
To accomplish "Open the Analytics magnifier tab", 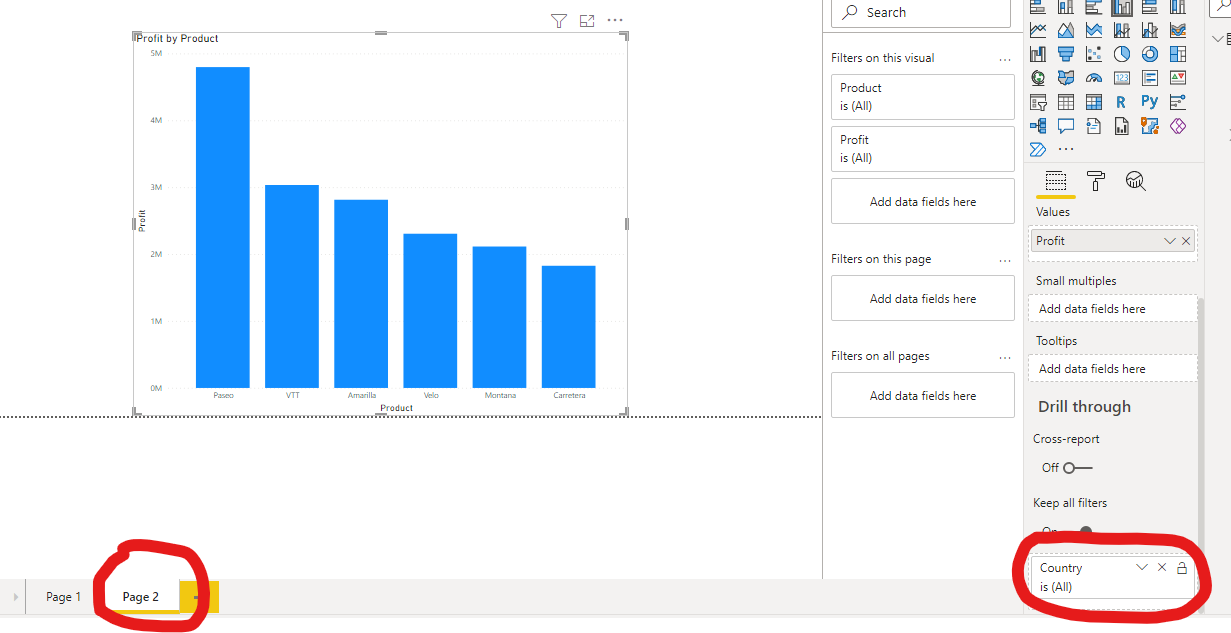I will click(1135, 181).
